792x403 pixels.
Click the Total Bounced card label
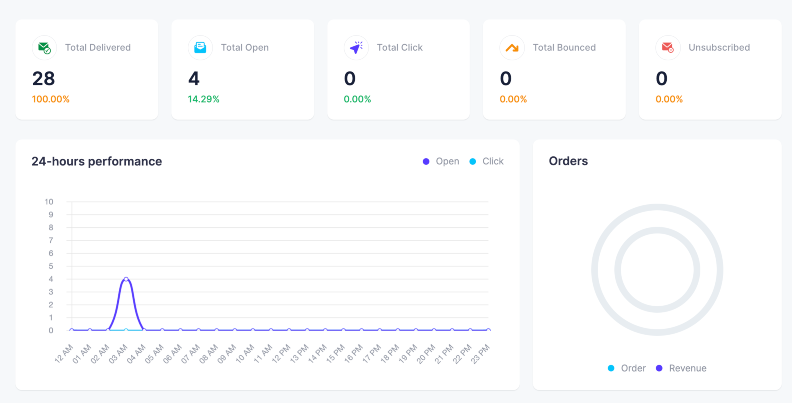click(x=564, y=47)
